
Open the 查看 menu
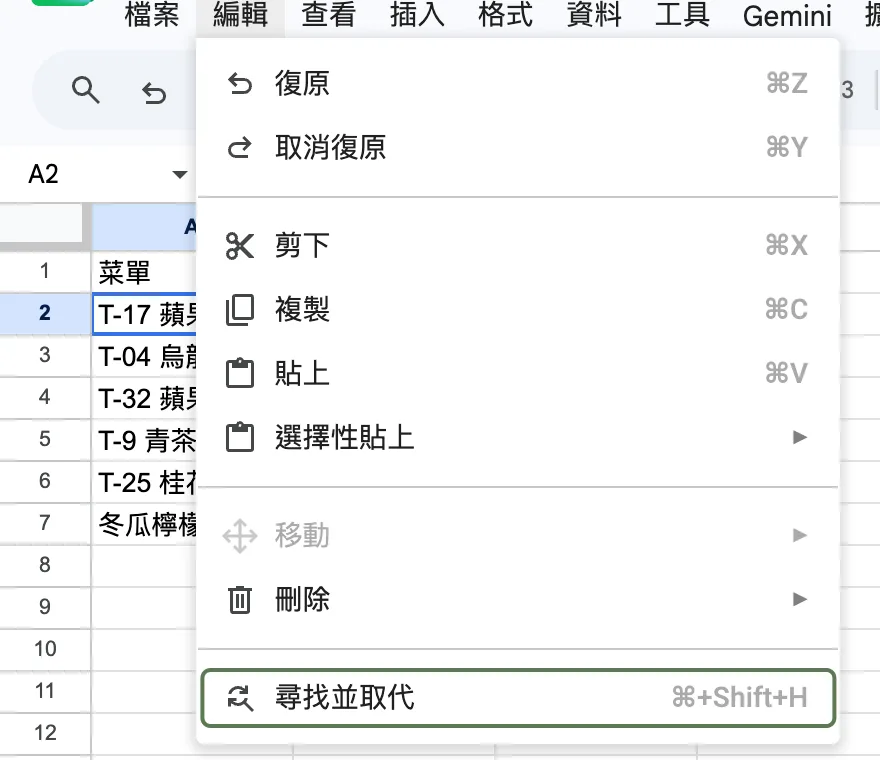pyautogui.click(x=328, y=15)
